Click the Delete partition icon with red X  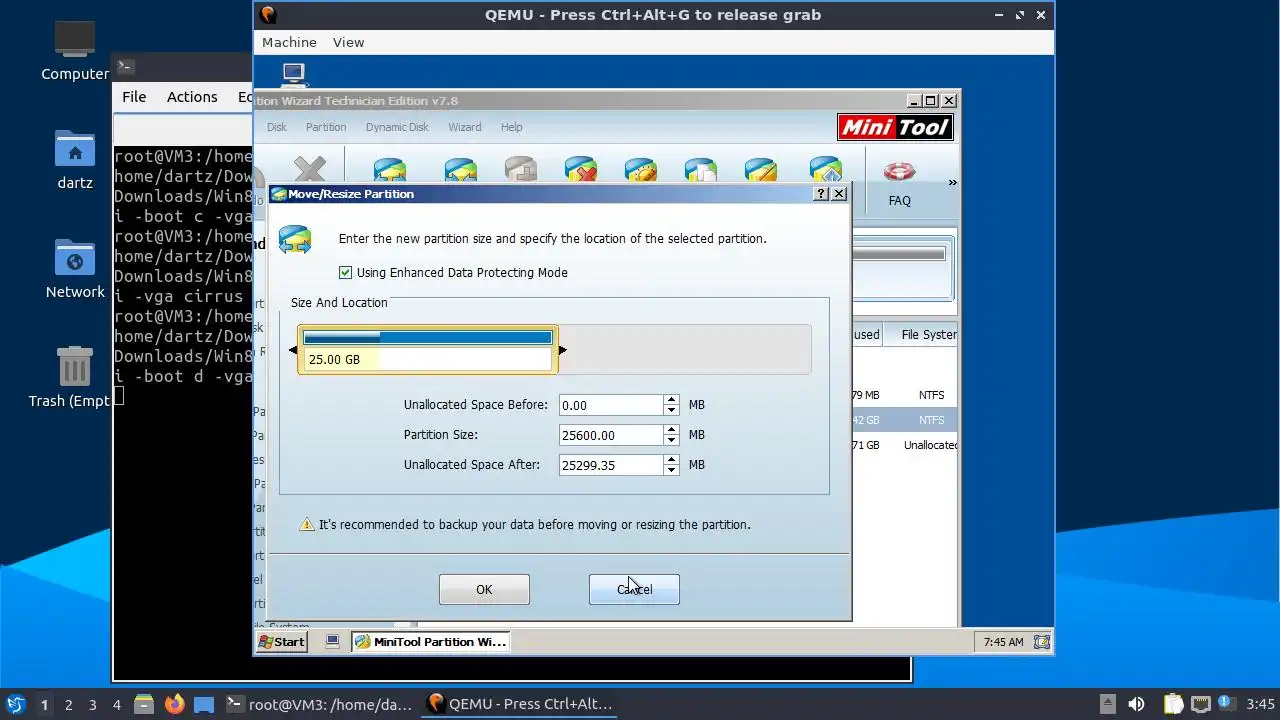tap(580, 169)
